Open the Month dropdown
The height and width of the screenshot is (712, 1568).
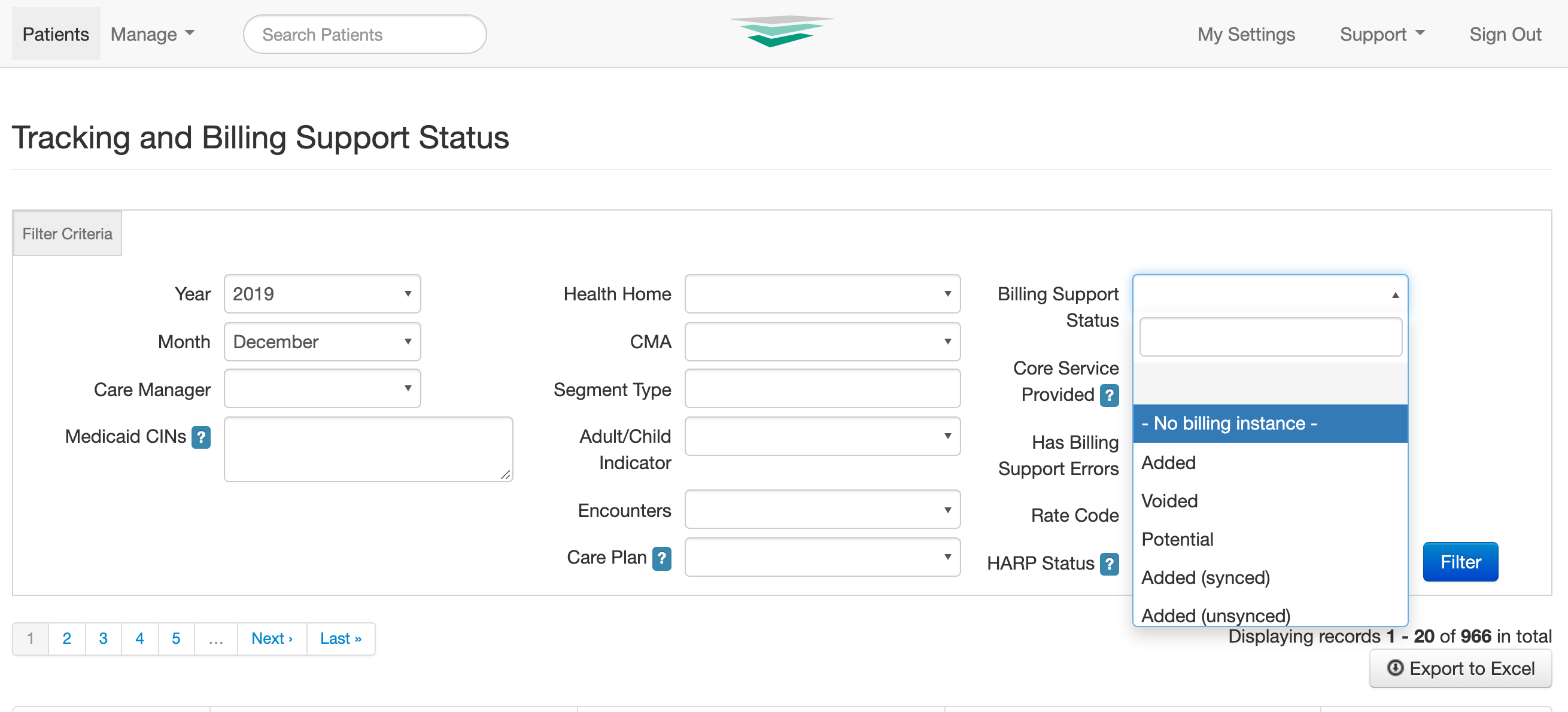click(322, 342)
